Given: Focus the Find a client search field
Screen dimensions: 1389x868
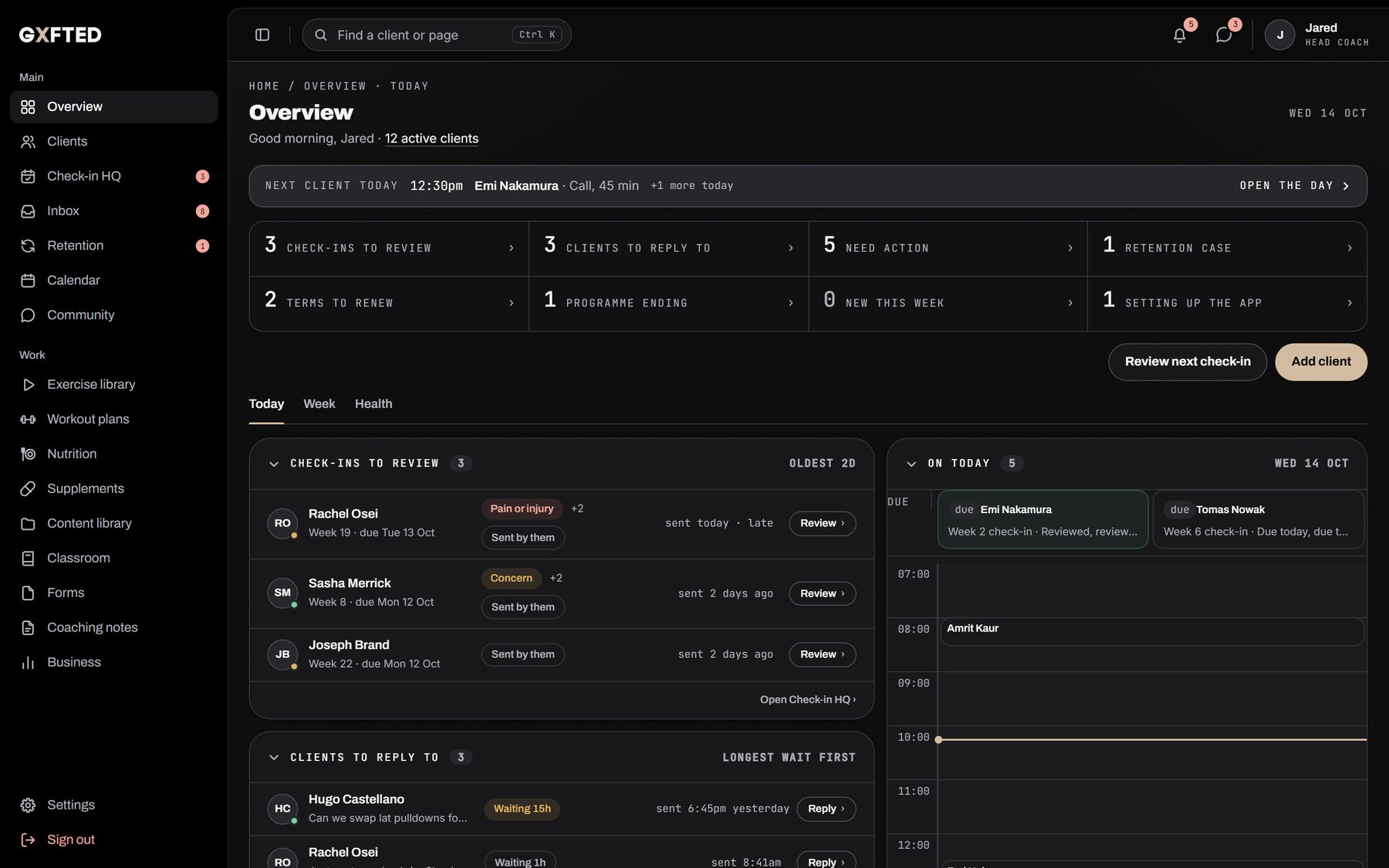Looking at the screenshot, I should point(437,35).
